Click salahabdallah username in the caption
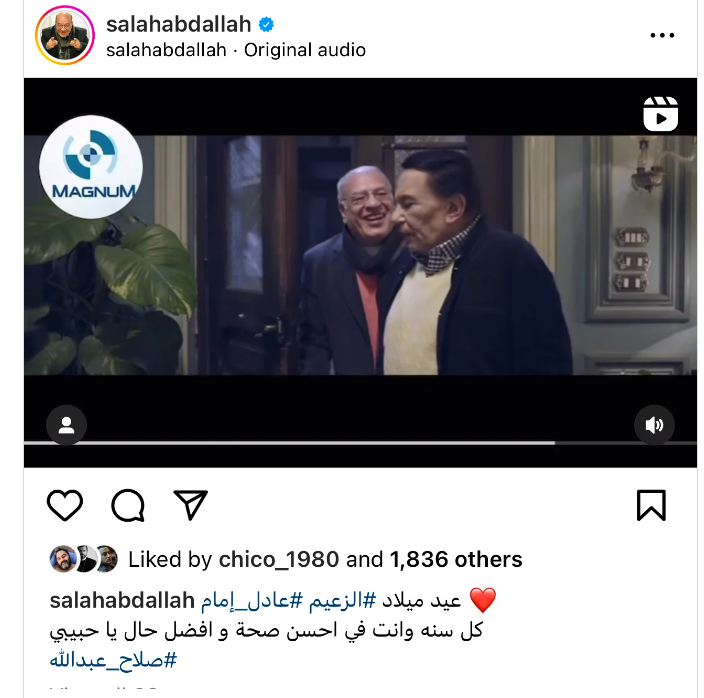704x698 pixels. pyautogui.click(x=122, y=601)
